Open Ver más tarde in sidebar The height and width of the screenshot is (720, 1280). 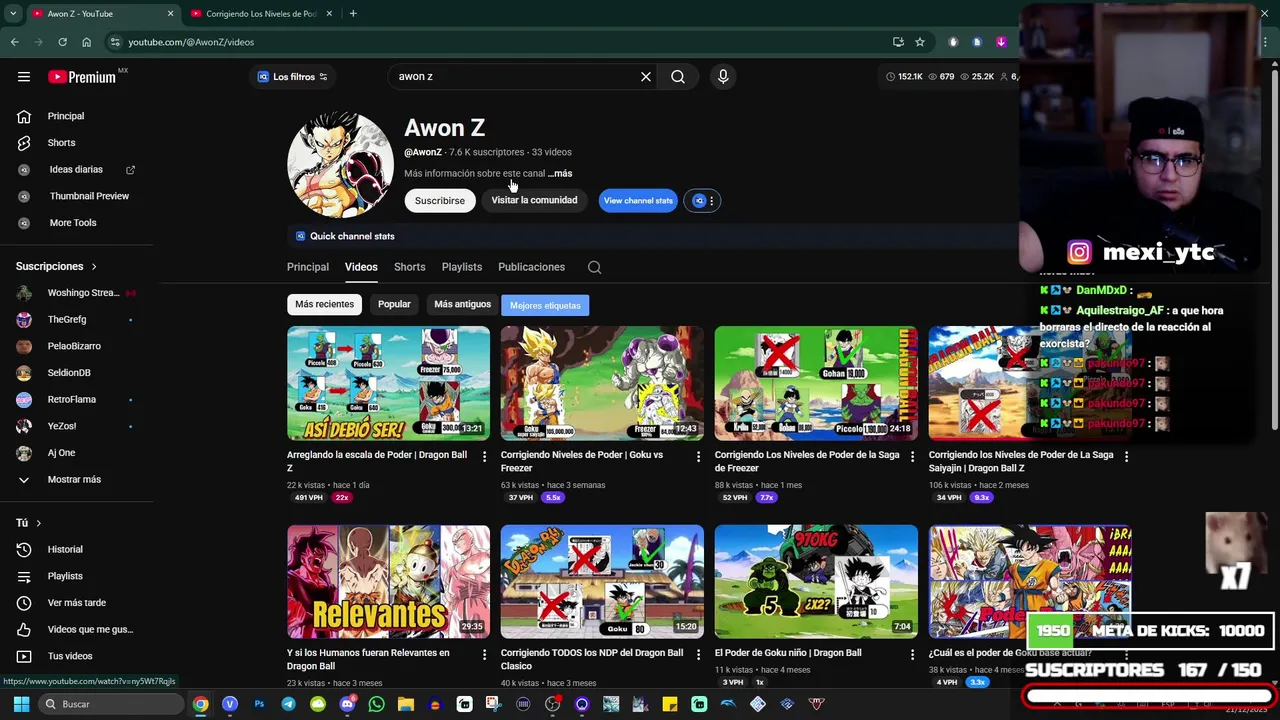tap(76, 603)
